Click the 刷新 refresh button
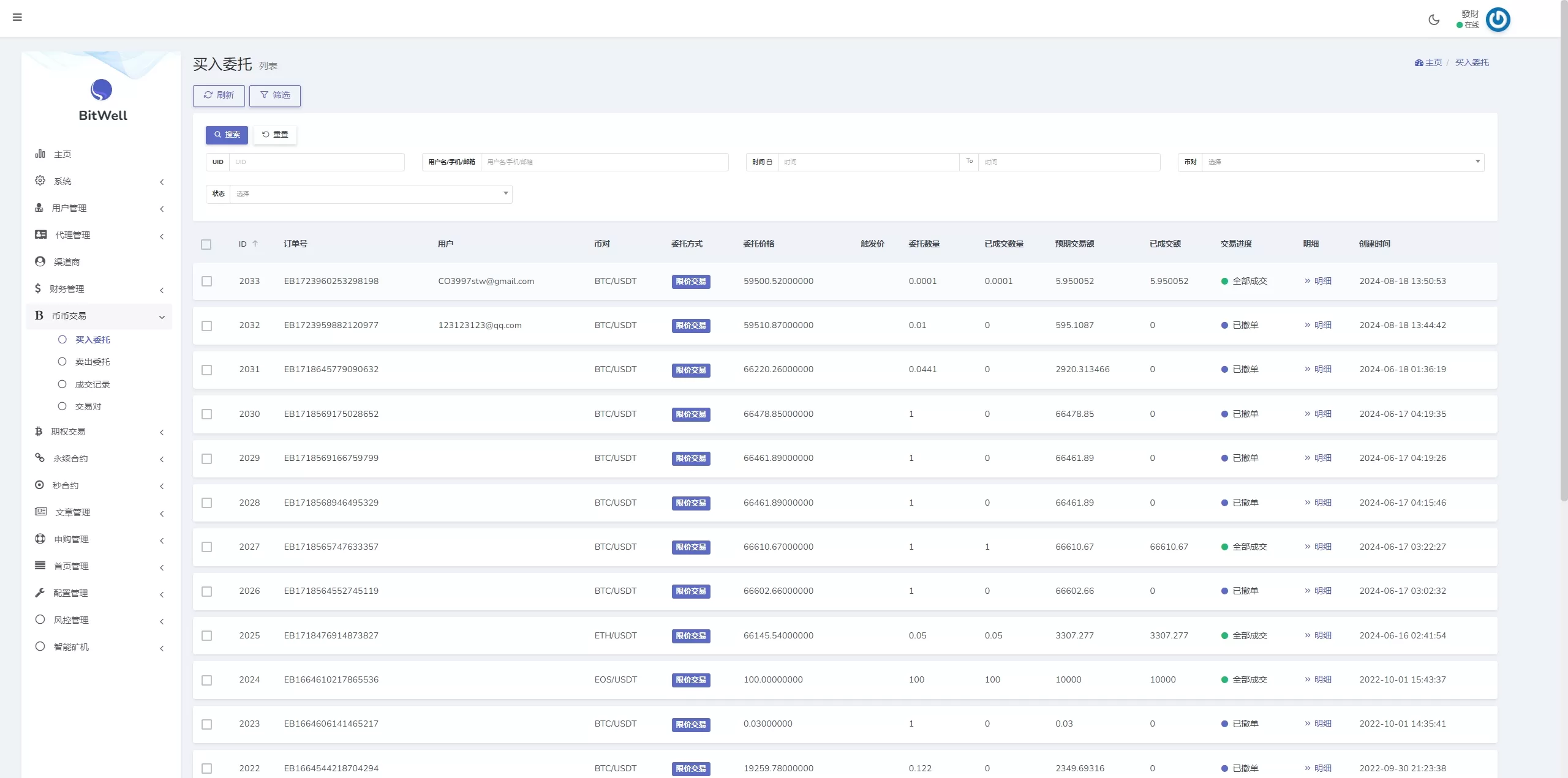This screenshot has height=778, width=1568. coord(219,95)
